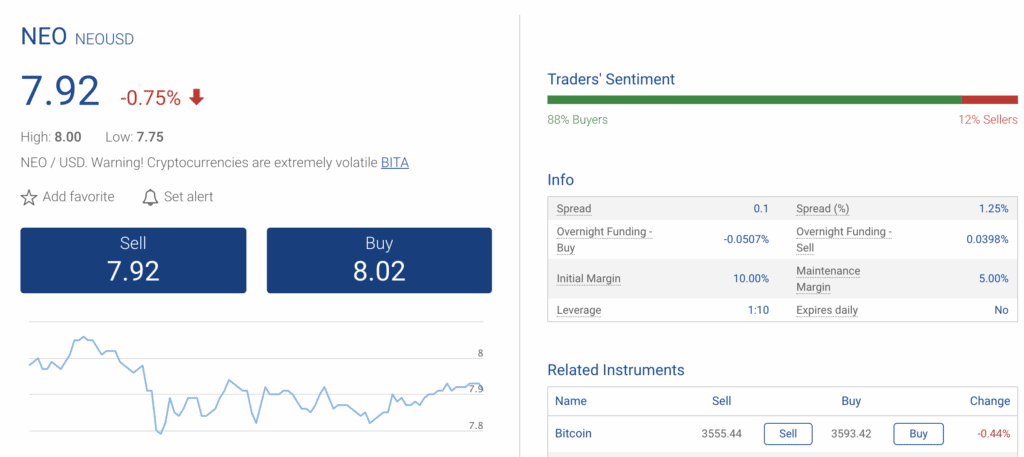The image size is (1024, 457).
Task: Click the star Add favorite icon
Action: (x=29, y=197)
